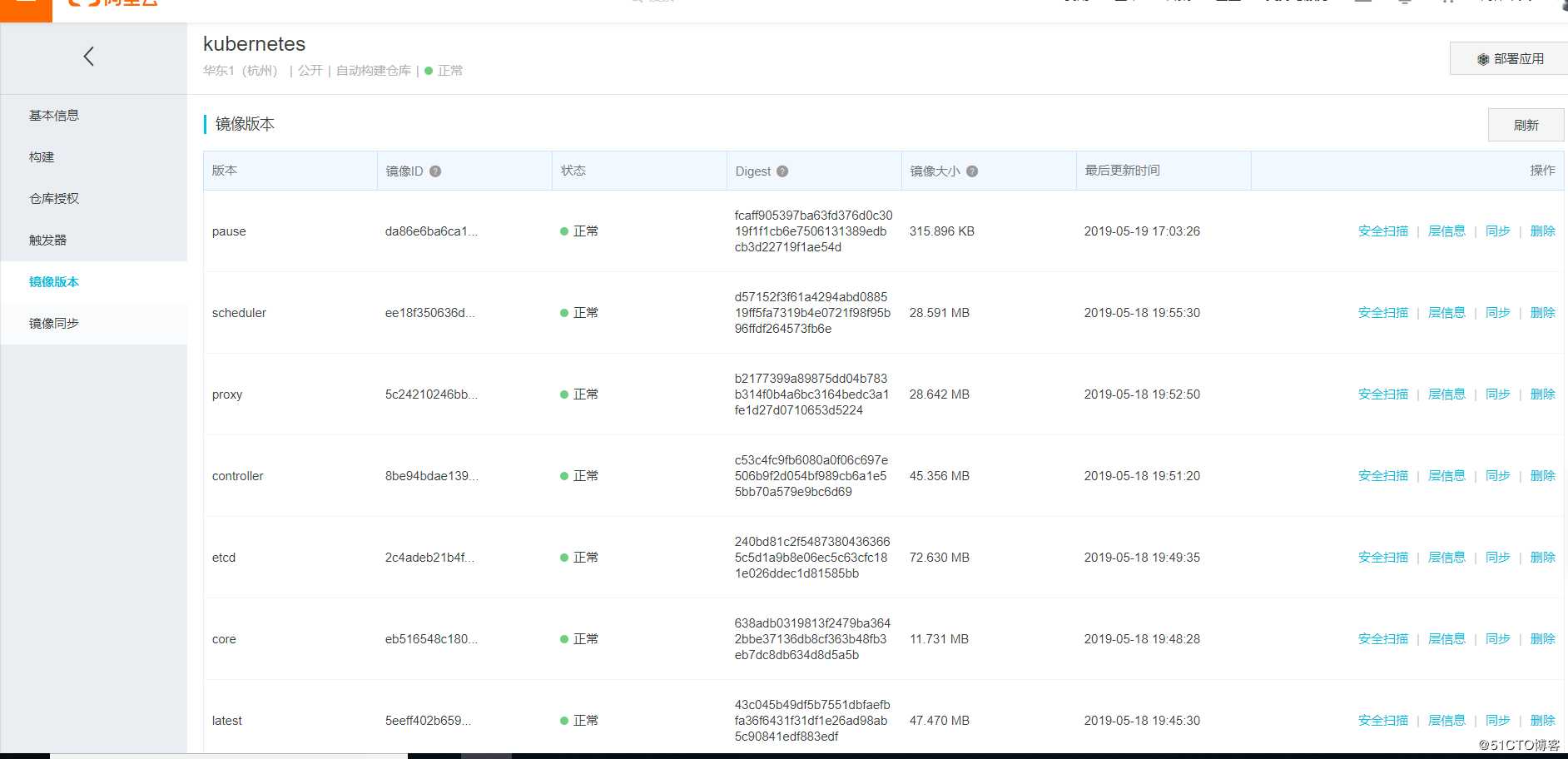
Task: View 层信息 for scheduler image
Action: [1446, 313]
